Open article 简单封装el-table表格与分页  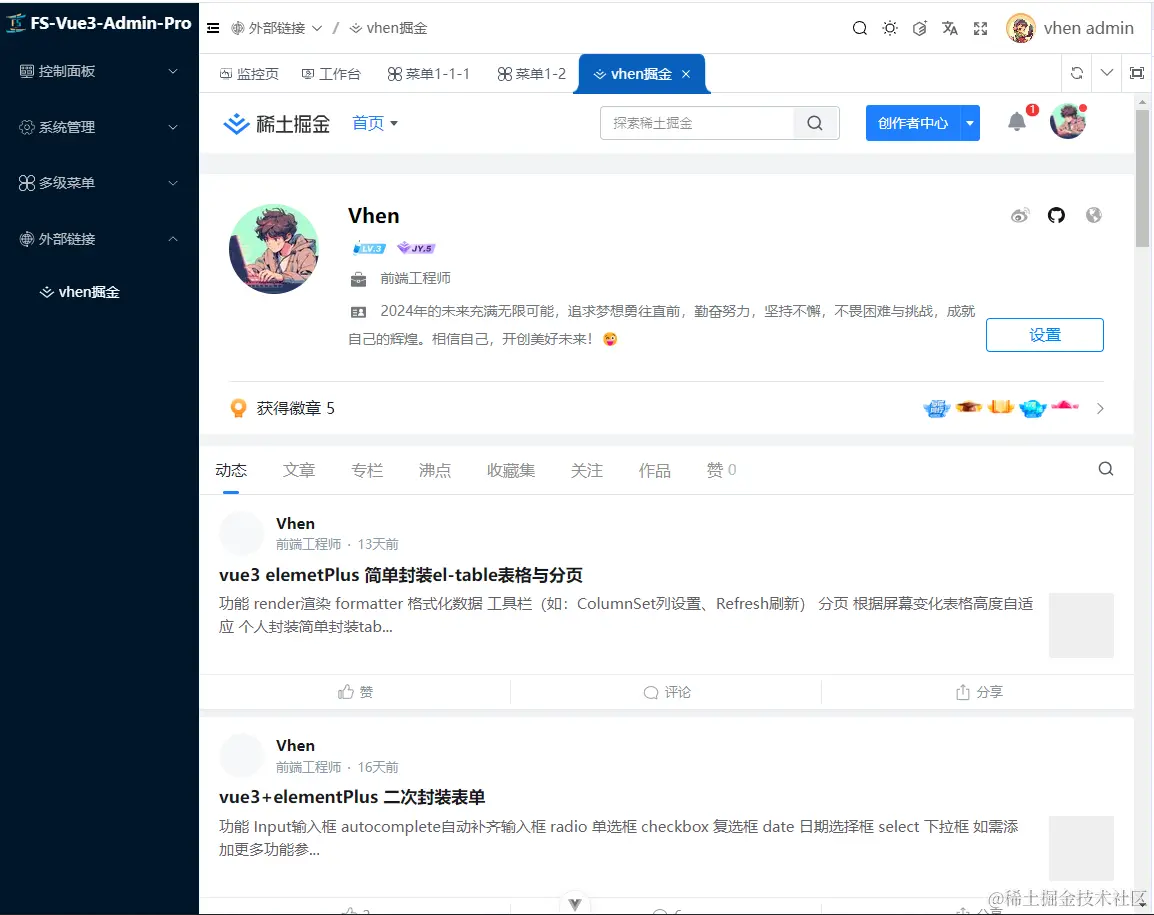click(401, 575)
